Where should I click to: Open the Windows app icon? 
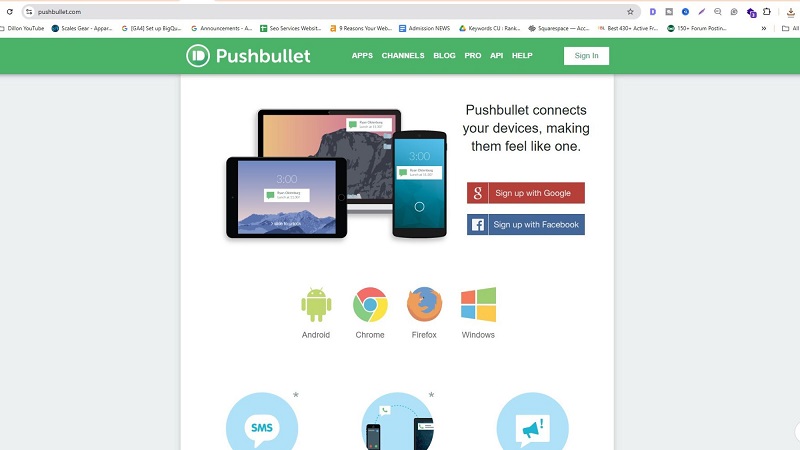[478, 305]
